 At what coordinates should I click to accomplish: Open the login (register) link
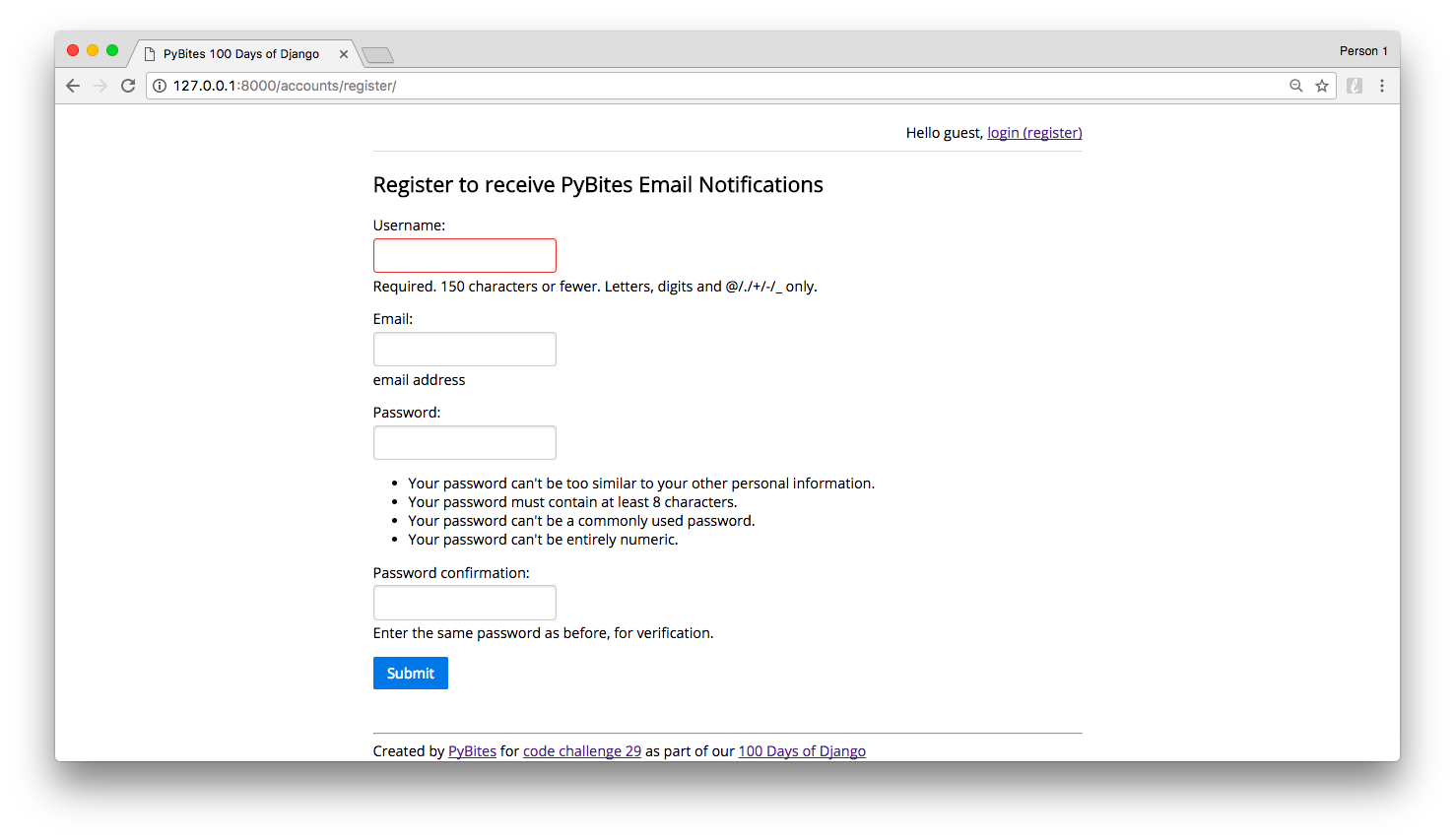(1033, 132)
